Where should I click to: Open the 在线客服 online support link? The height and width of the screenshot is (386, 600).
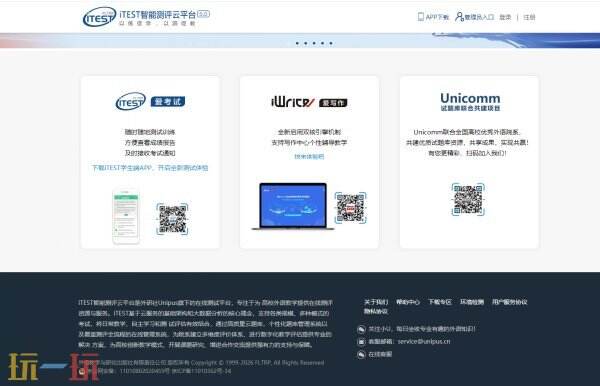pyautogui.click(x=380, y=354)
